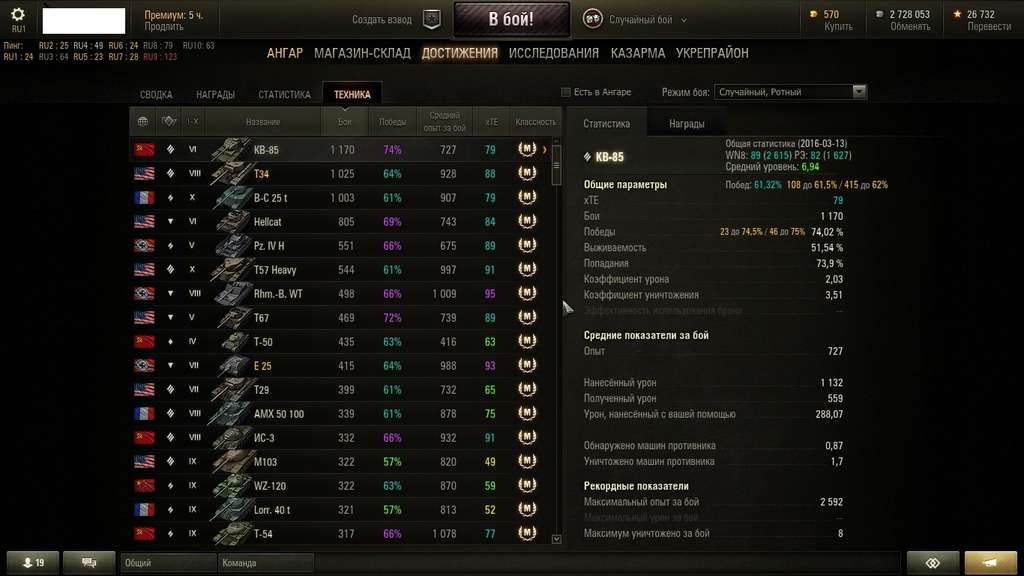Click the В бой! button
Screen dimensions: 1024x576
511,19
